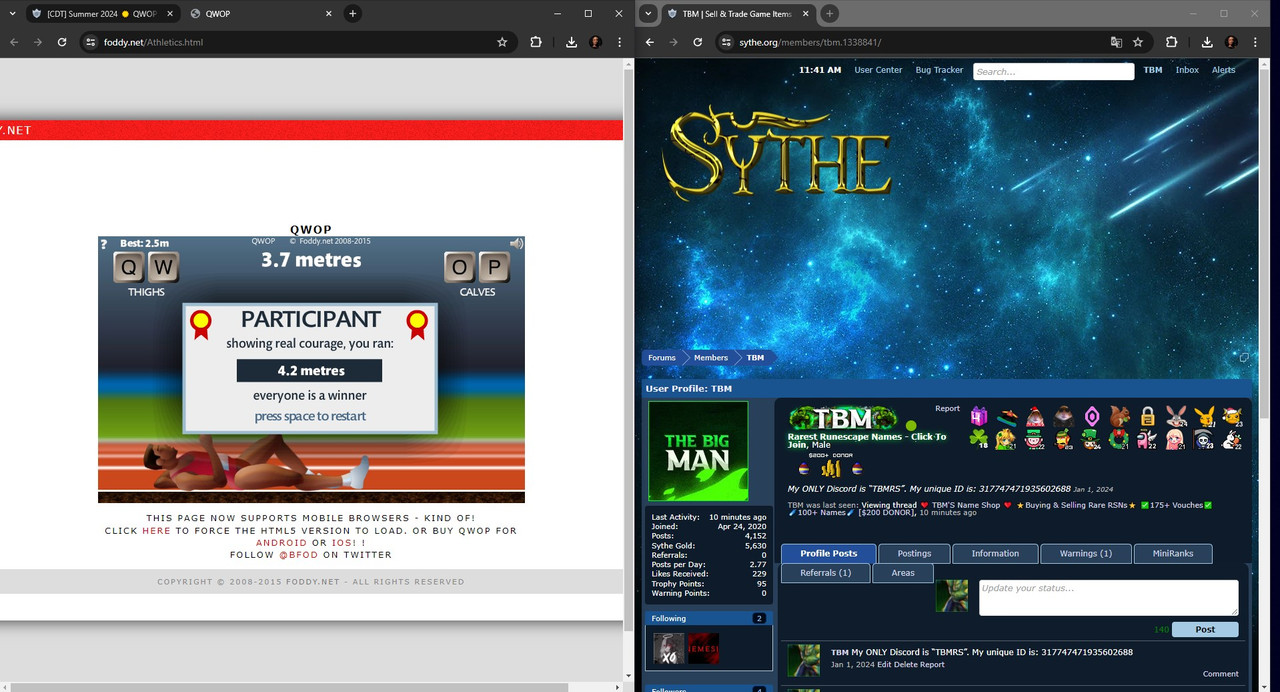The width and height of the screenshot is (1280, 692).
Task: Open the @BFOD Twitter link
Action: 298,555
